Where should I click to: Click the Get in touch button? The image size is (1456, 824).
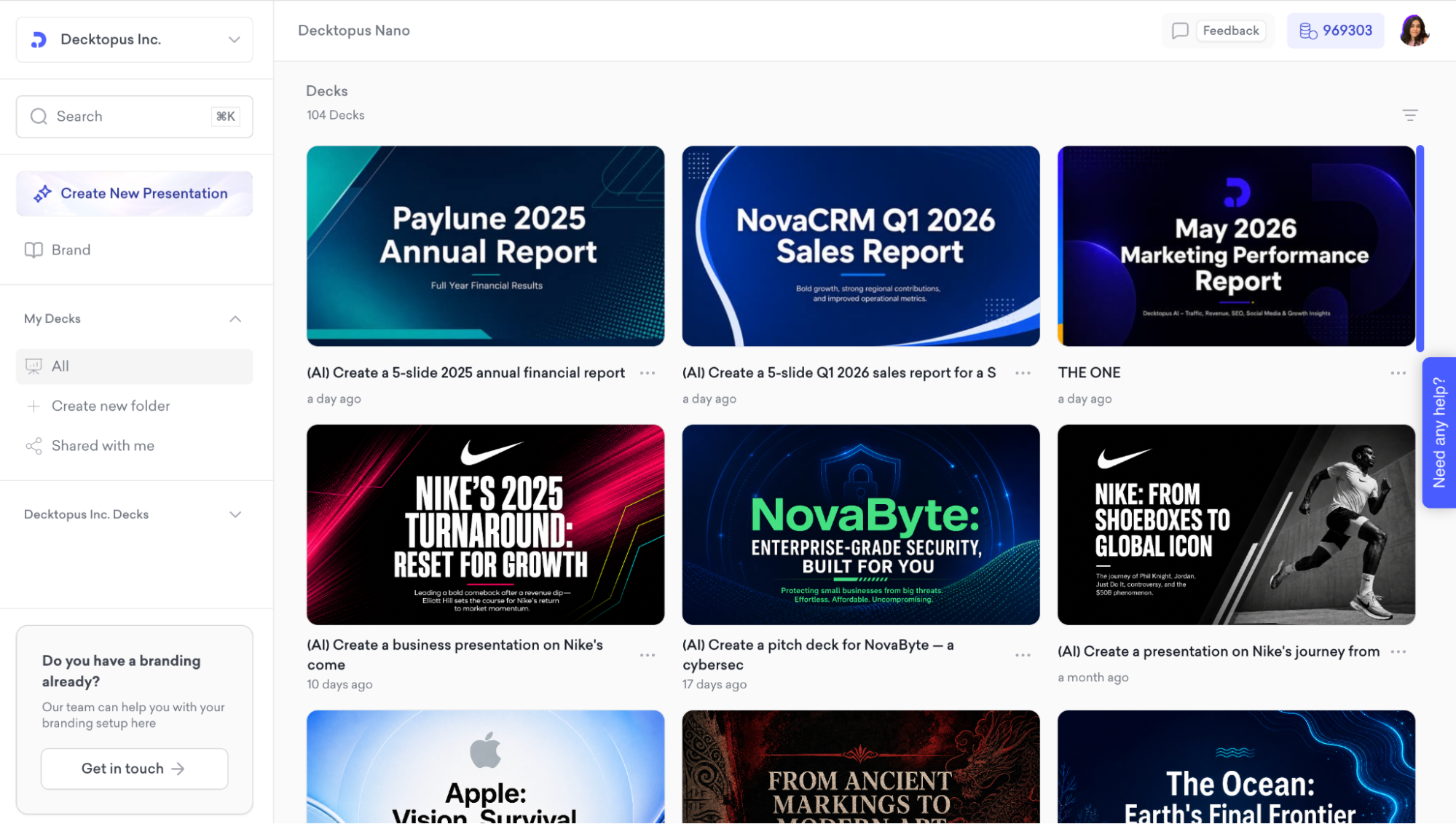[x=135, y=769]
